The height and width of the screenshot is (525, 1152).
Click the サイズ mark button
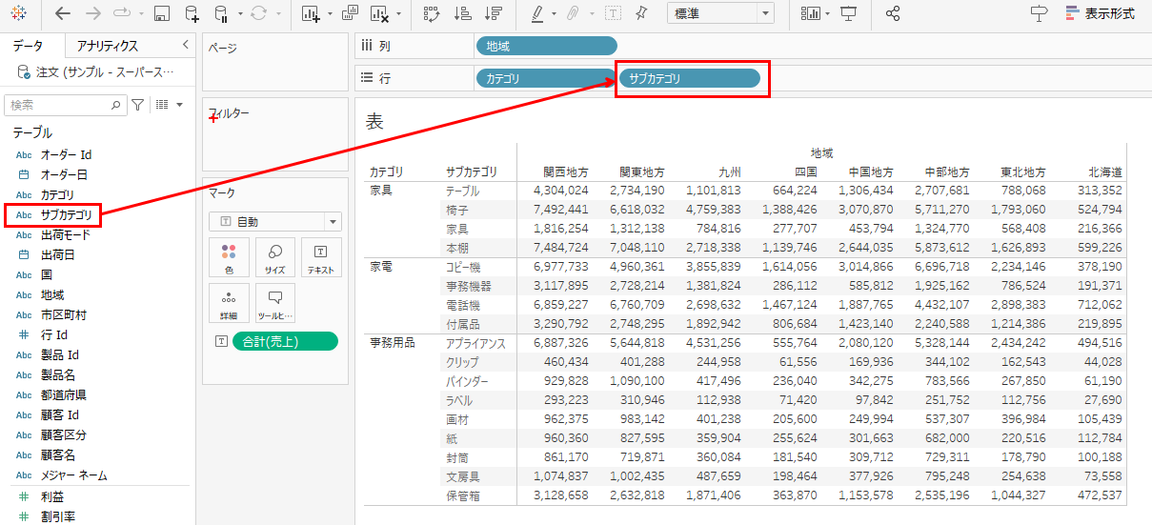point(276,258)
